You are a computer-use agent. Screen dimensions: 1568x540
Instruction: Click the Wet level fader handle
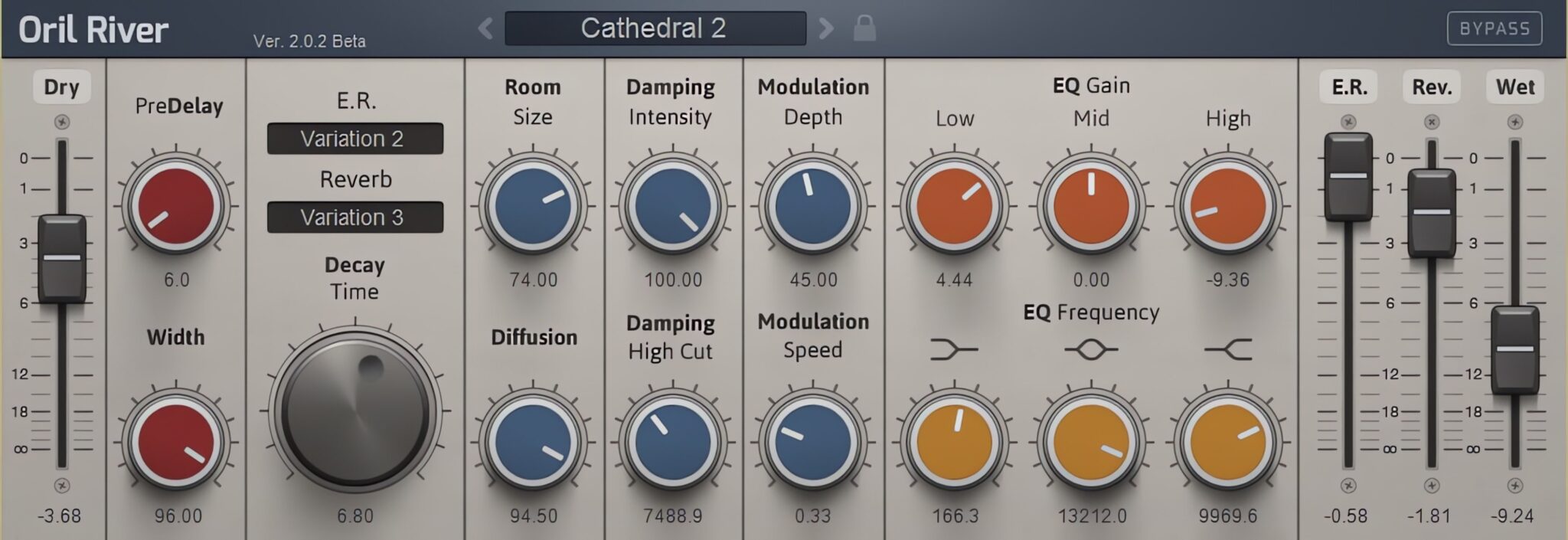point(1514,350)
